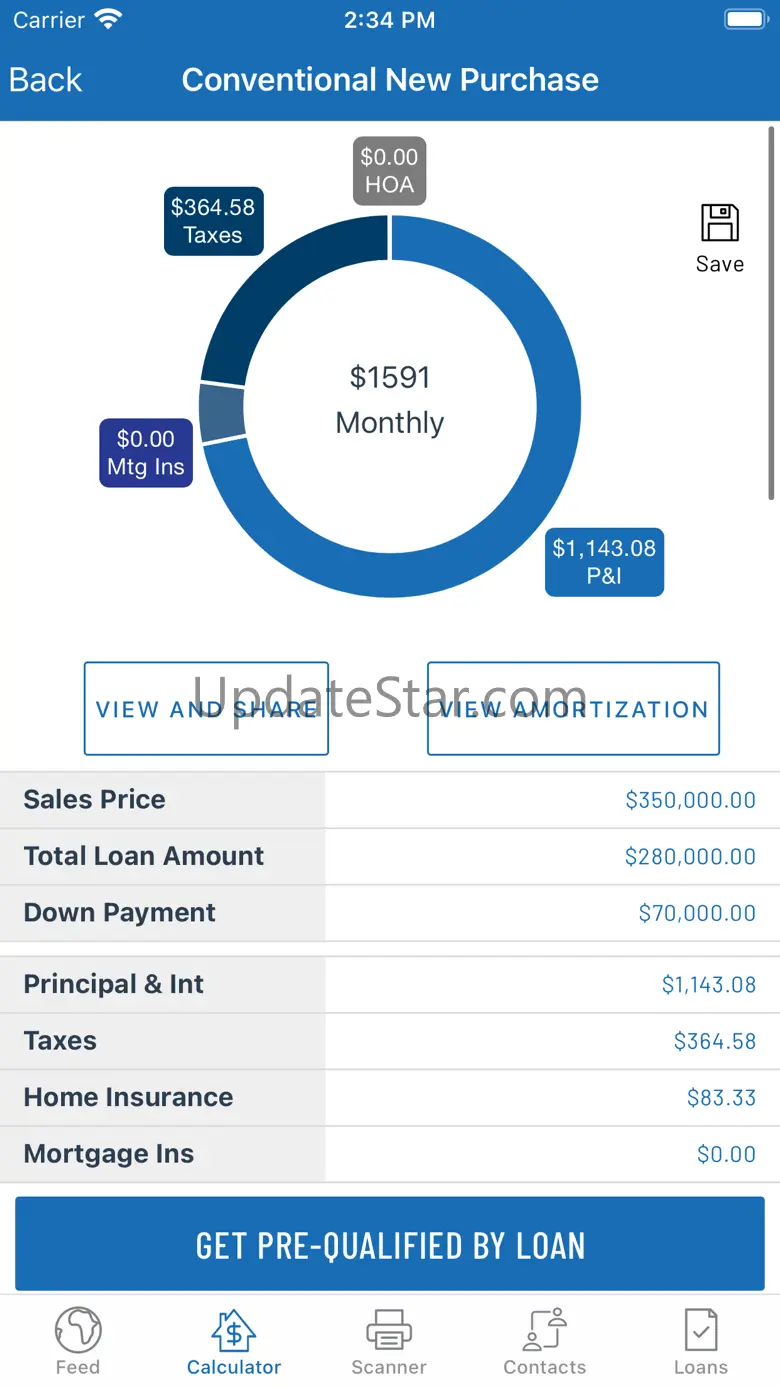Change the Down Payment amount $70,000.00
Image resolution: width=780 pixels, height=1387 pixels.
[x=697, y=913]
